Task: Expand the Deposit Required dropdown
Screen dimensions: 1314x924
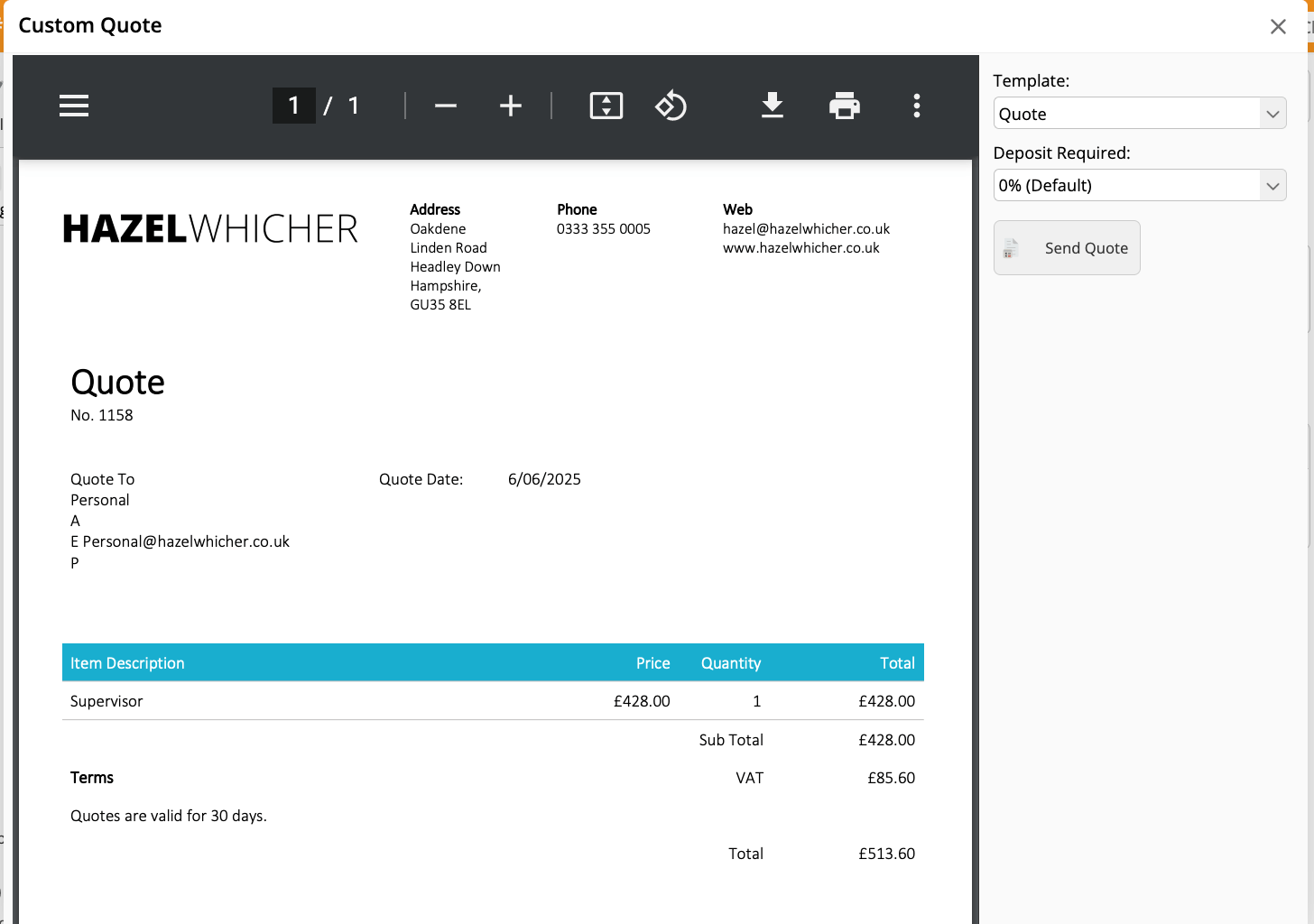Action: pos(1139,186)
